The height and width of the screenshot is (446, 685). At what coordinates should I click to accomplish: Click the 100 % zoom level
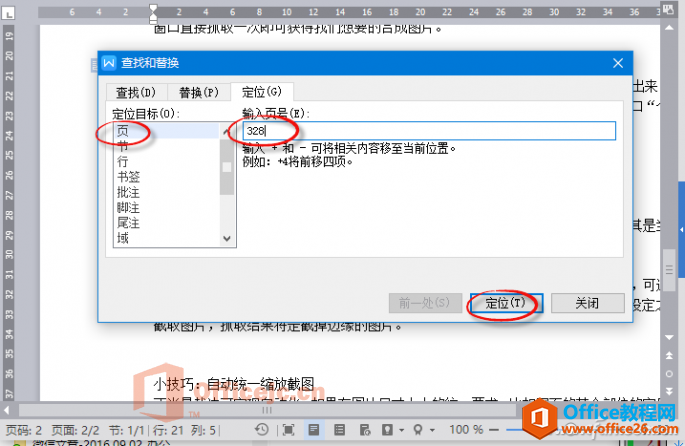click(466, 430)
